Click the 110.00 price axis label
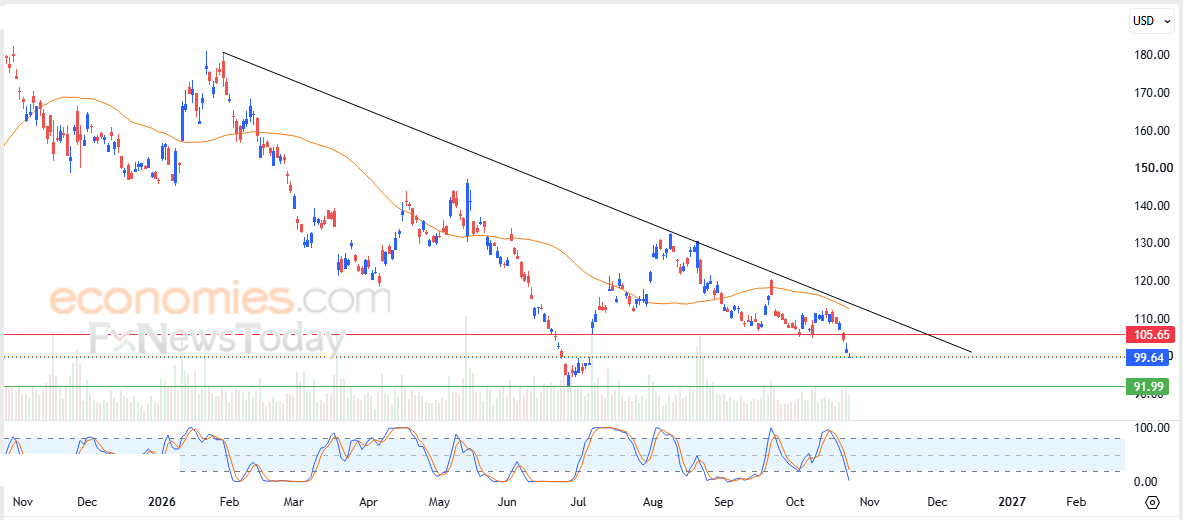 pyautogui.click(x=1152, y=318)
